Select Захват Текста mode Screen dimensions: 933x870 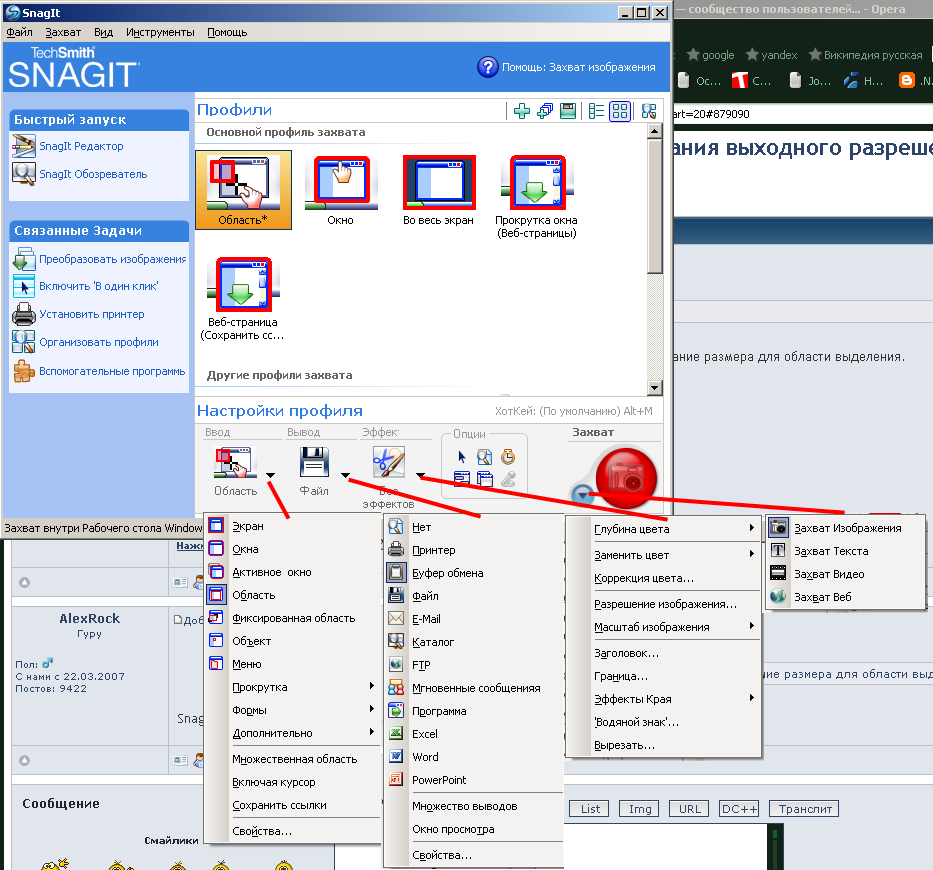click(846, 551)
